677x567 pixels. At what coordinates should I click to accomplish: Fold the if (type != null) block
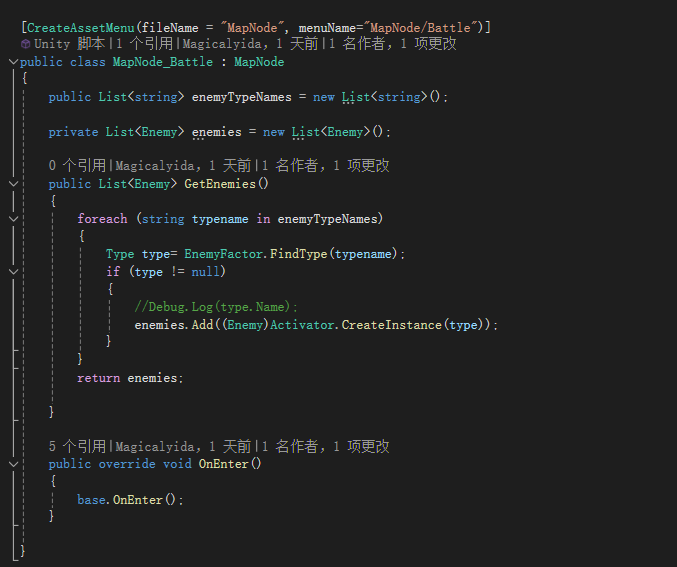click(13, 272)
